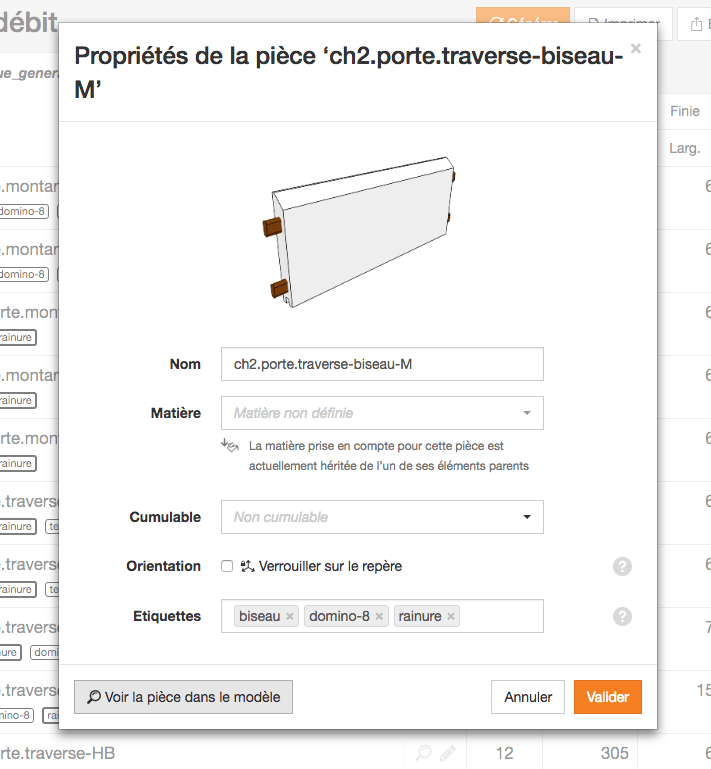The image size is (711, 769).
Task: Click the 3D part preview thumbnail
Action: click(x=359, y=232)
